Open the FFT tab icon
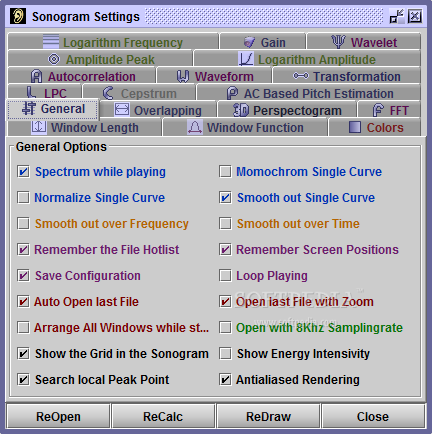 click(x=378, y=110)
